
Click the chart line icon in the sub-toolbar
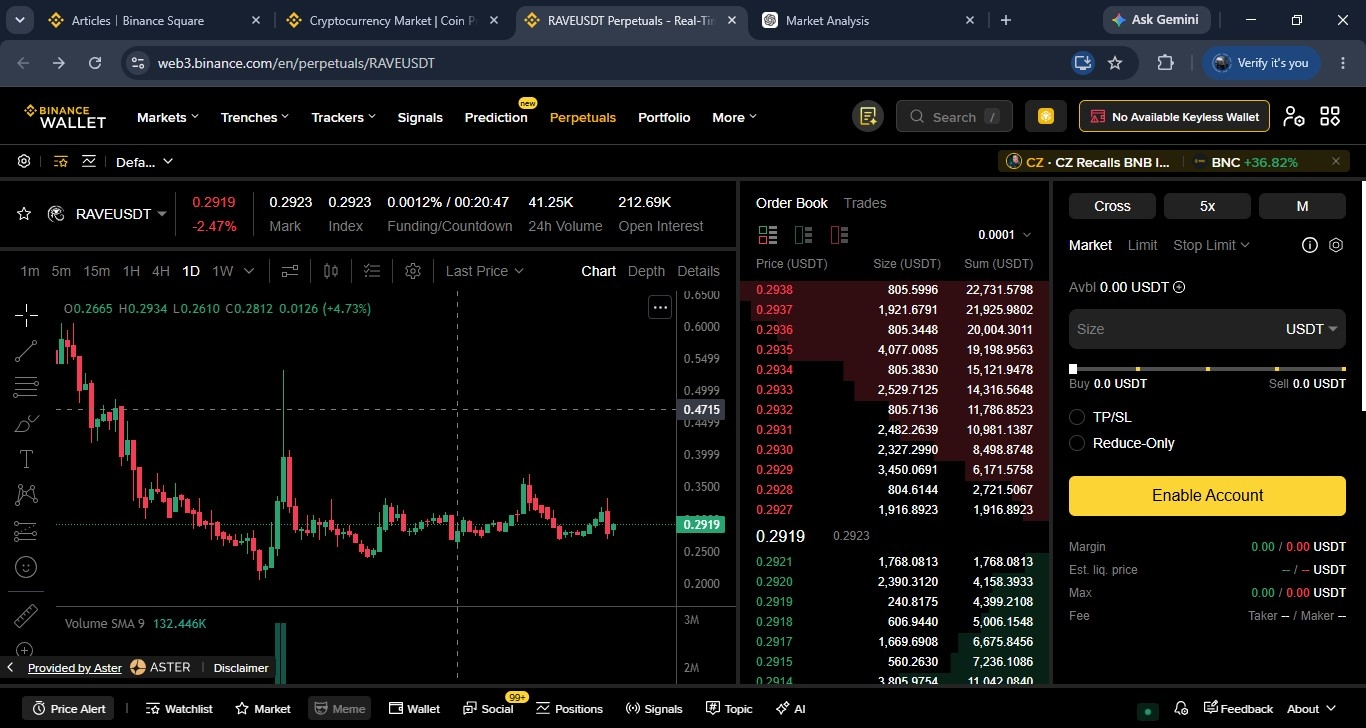[89, 161]
